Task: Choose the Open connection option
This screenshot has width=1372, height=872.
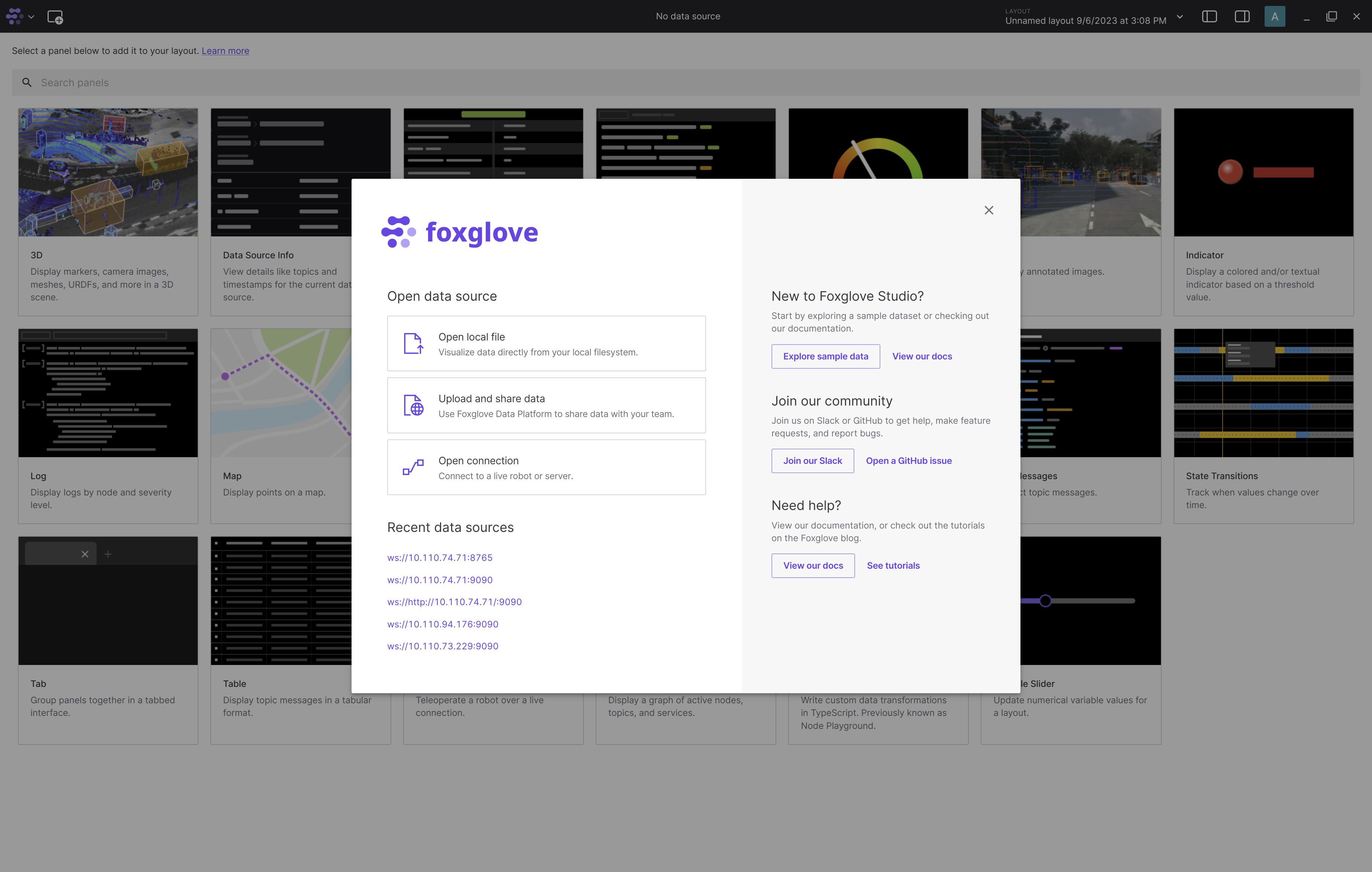Action: click(546, 467)
